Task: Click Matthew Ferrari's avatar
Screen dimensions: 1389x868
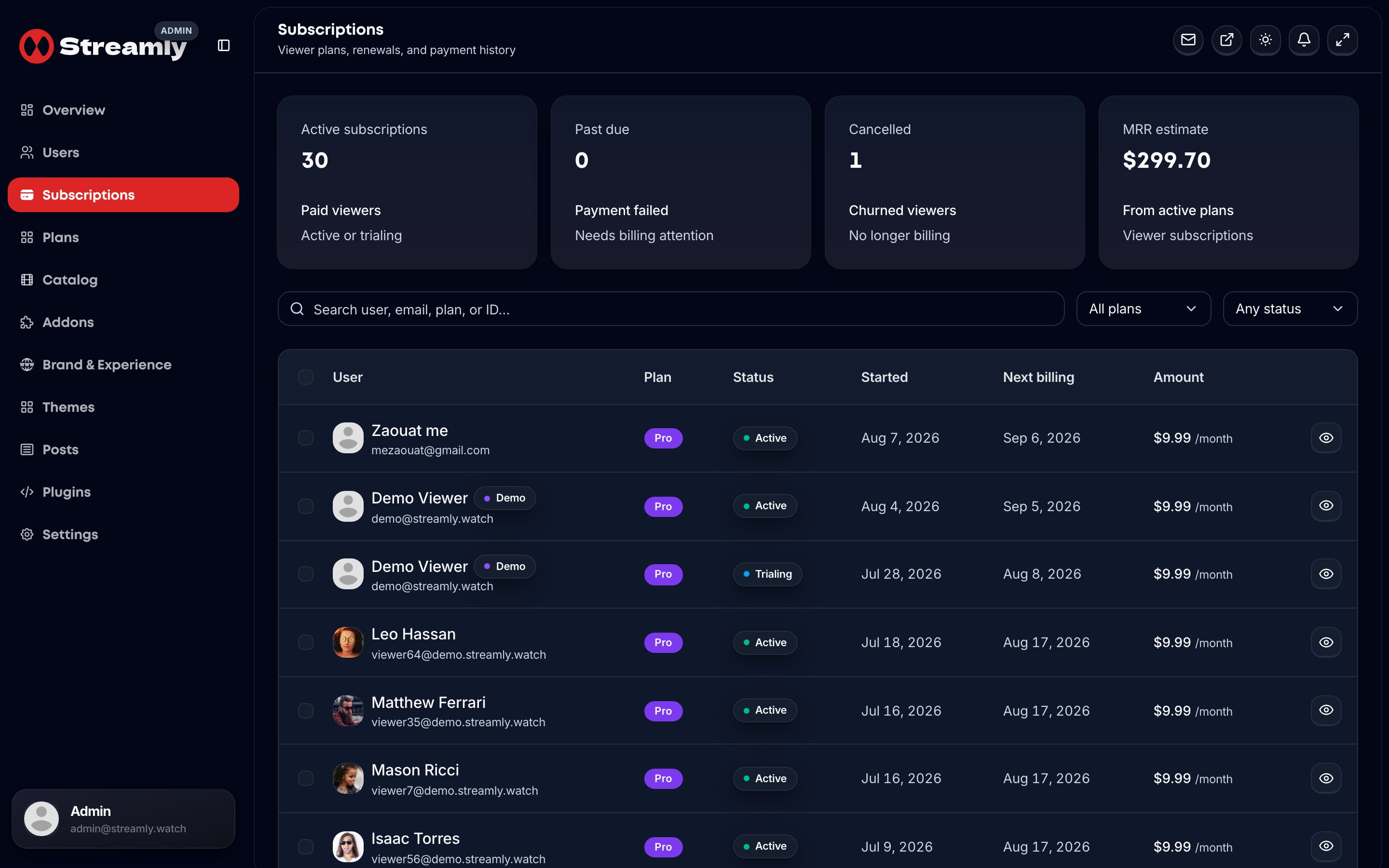Action: [348, 711]
